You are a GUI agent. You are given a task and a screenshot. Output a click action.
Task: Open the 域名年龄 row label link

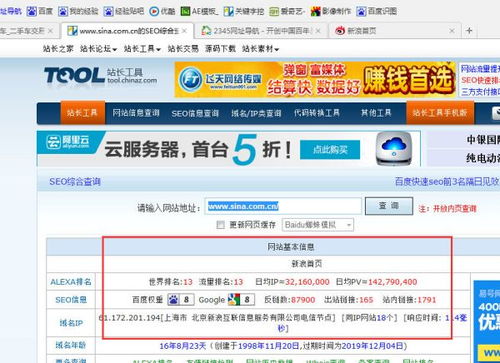(x=71, y=345)
